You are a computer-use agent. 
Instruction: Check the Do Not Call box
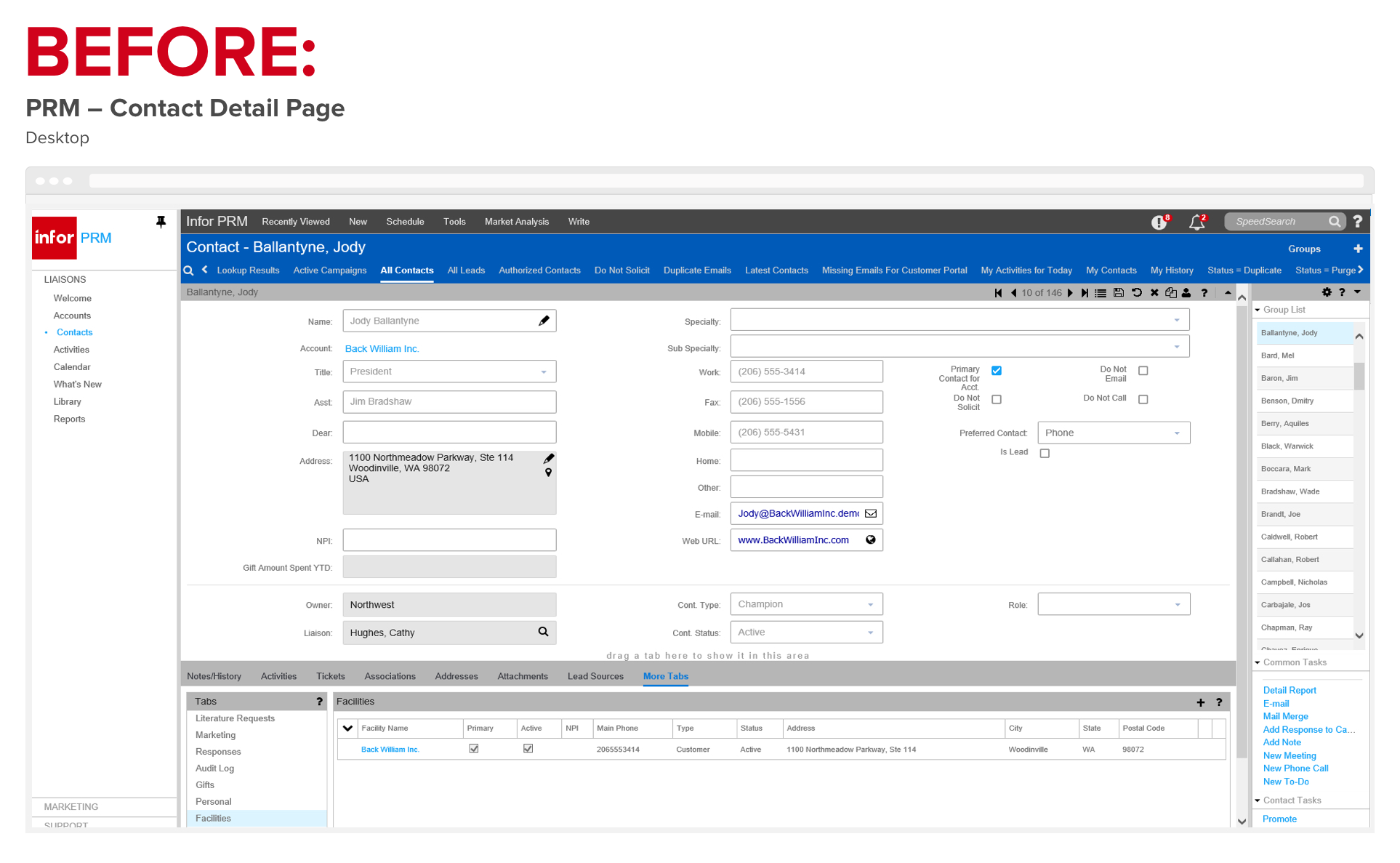pos(1143,399)
